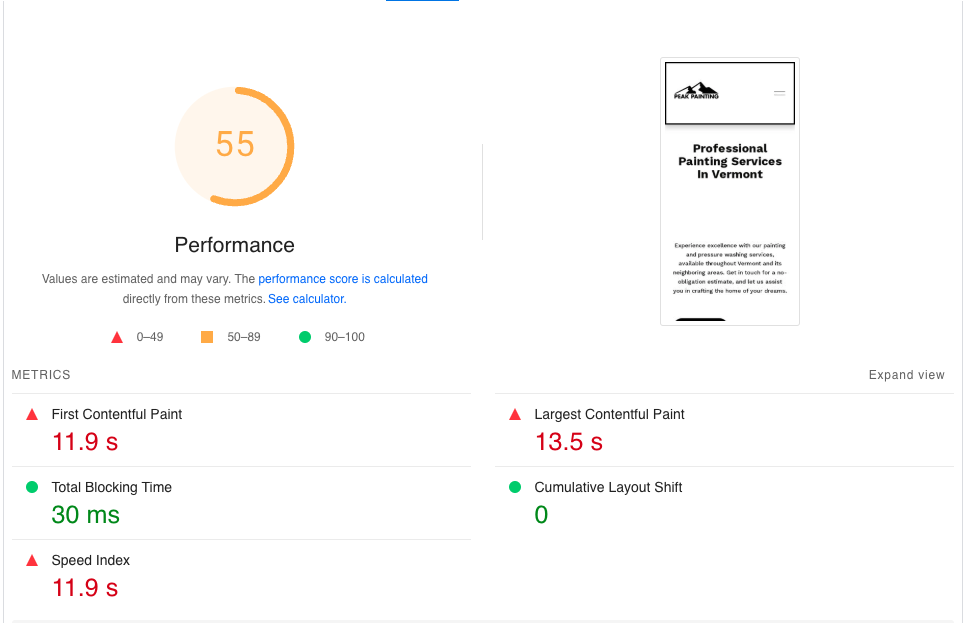Viewport: 964px width, 623px height.
Task: Open the See calculator link
Action: click(305, 298)
